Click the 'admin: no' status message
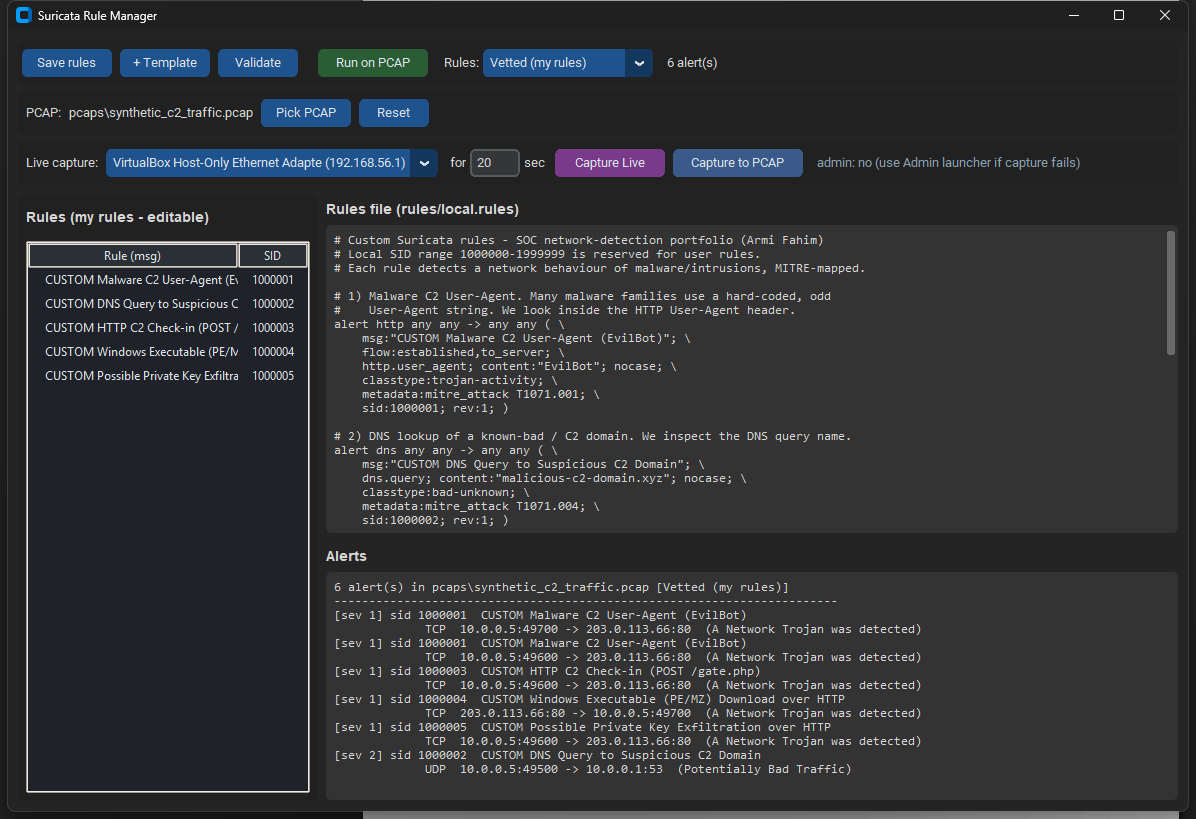Screen dimensions: 1196x819 coord(948,163)
